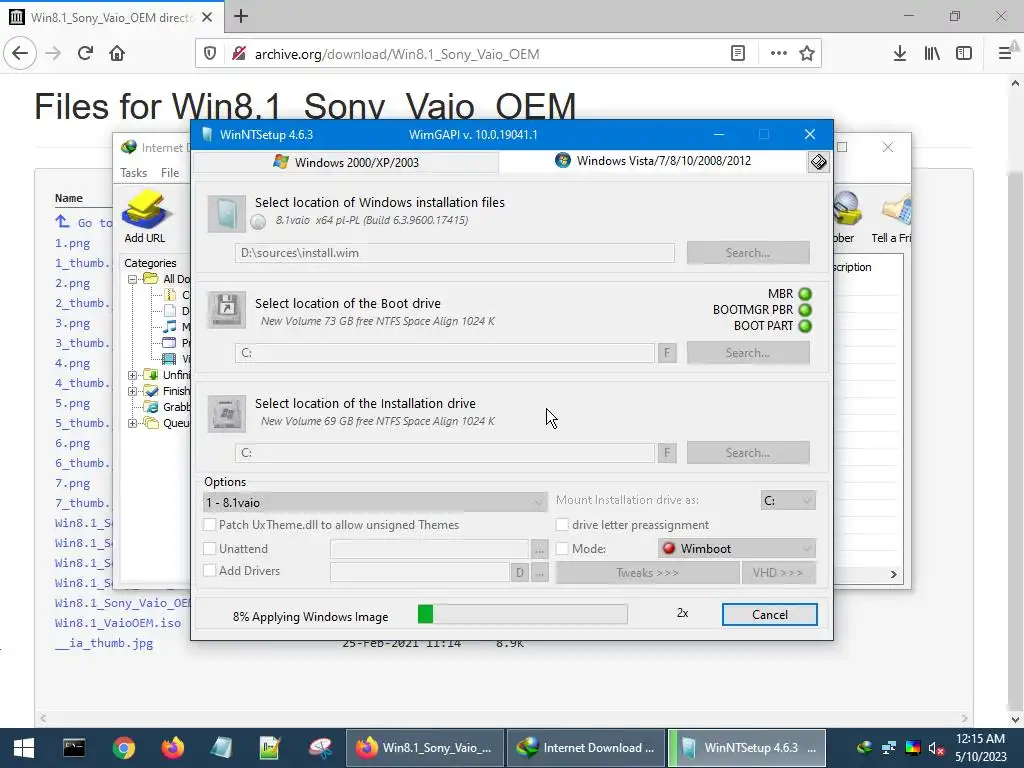This screenshot has height=768, width=1024.
Task: Expand the Finished category node
Action: point(133,391)
